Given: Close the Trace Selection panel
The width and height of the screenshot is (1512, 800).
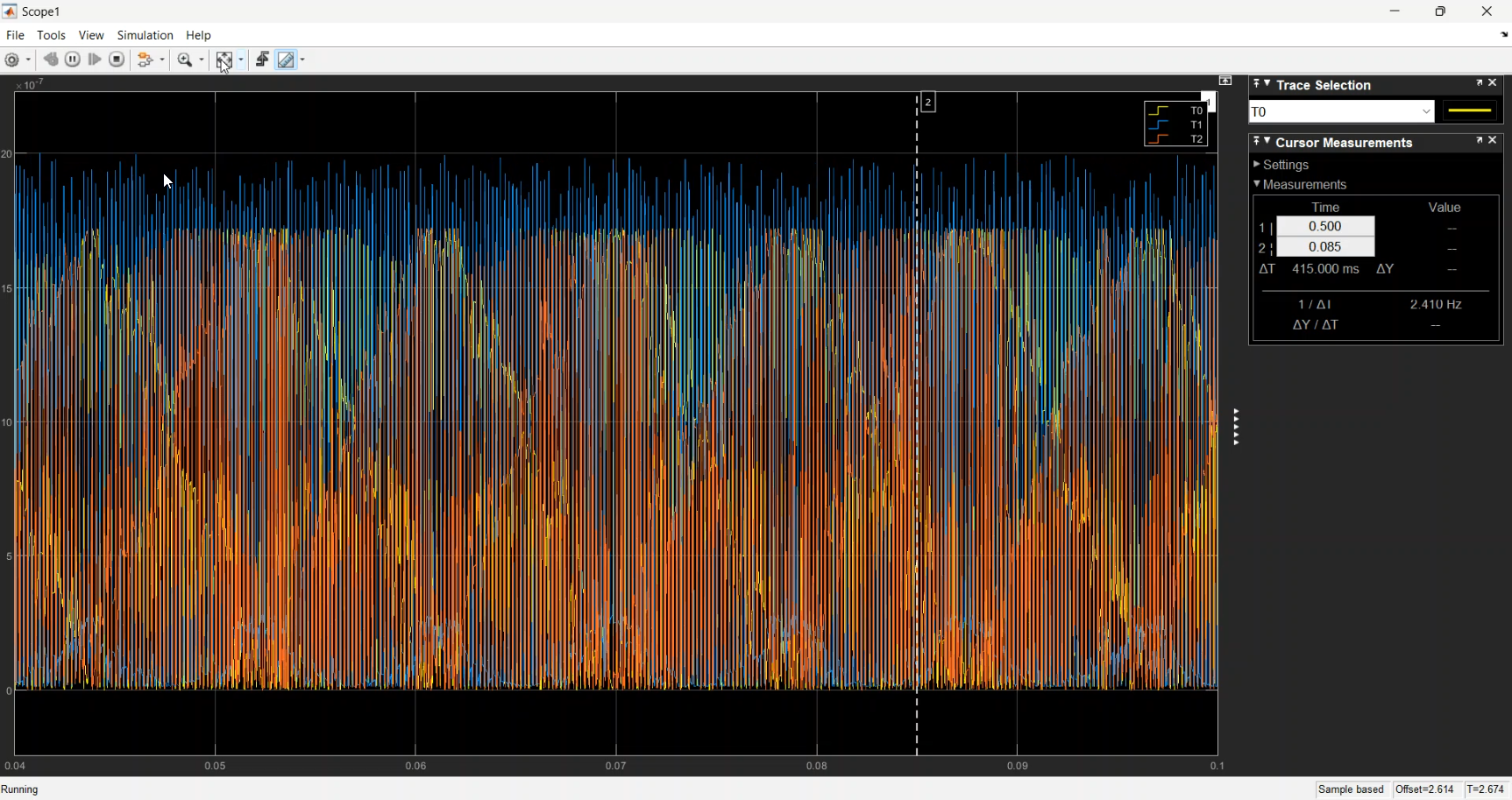Looking at the screenshot, I should point(1494,83).
